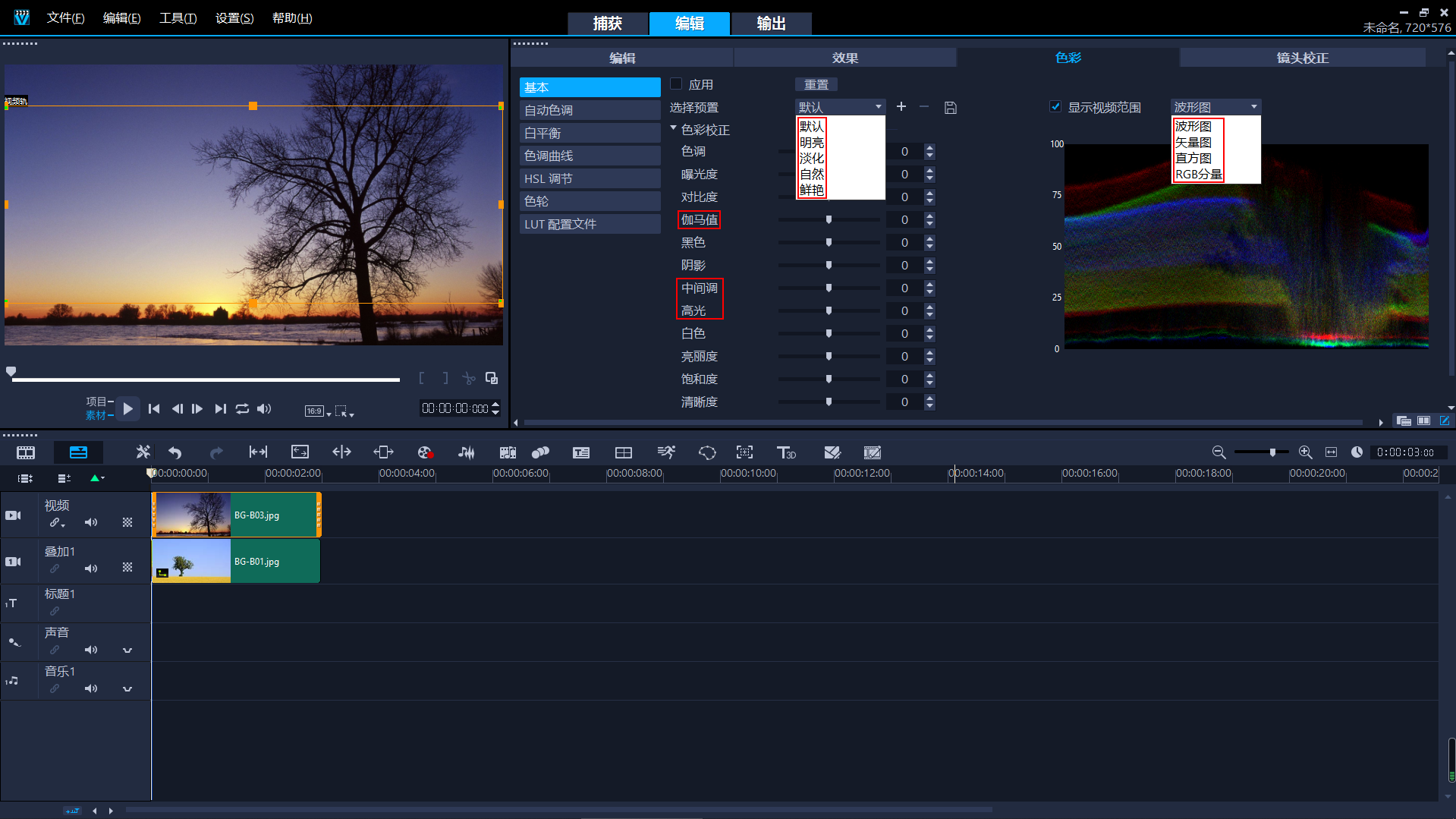Click the undo arrow icon
Screen dimensions: 1456x819
(x=175, y=452)
